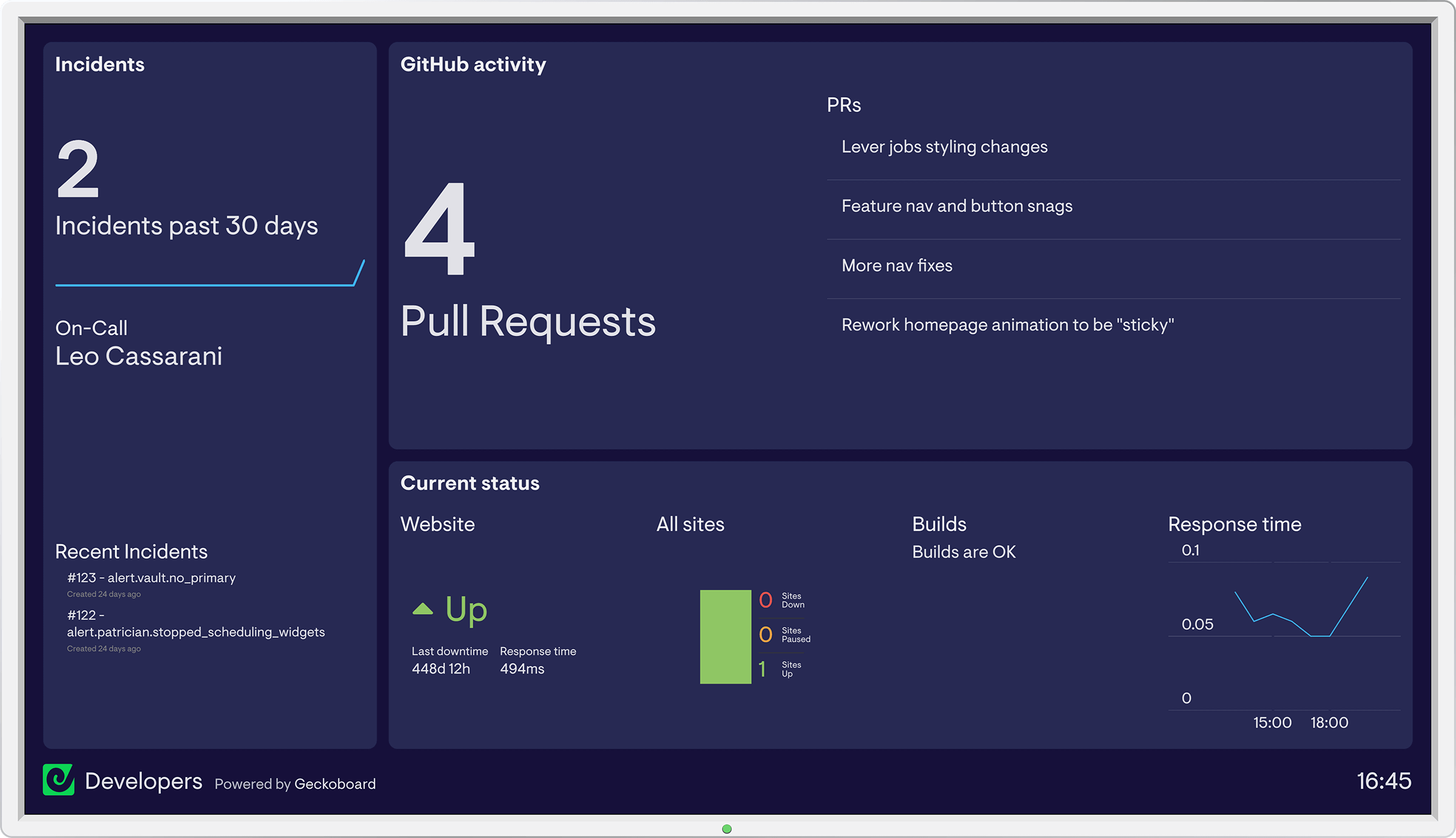Click the Geckoboard gecko logo in the footer
The width and height of the screenshot is (1456, 838).
pyautogui.click(x=59, y=782)
